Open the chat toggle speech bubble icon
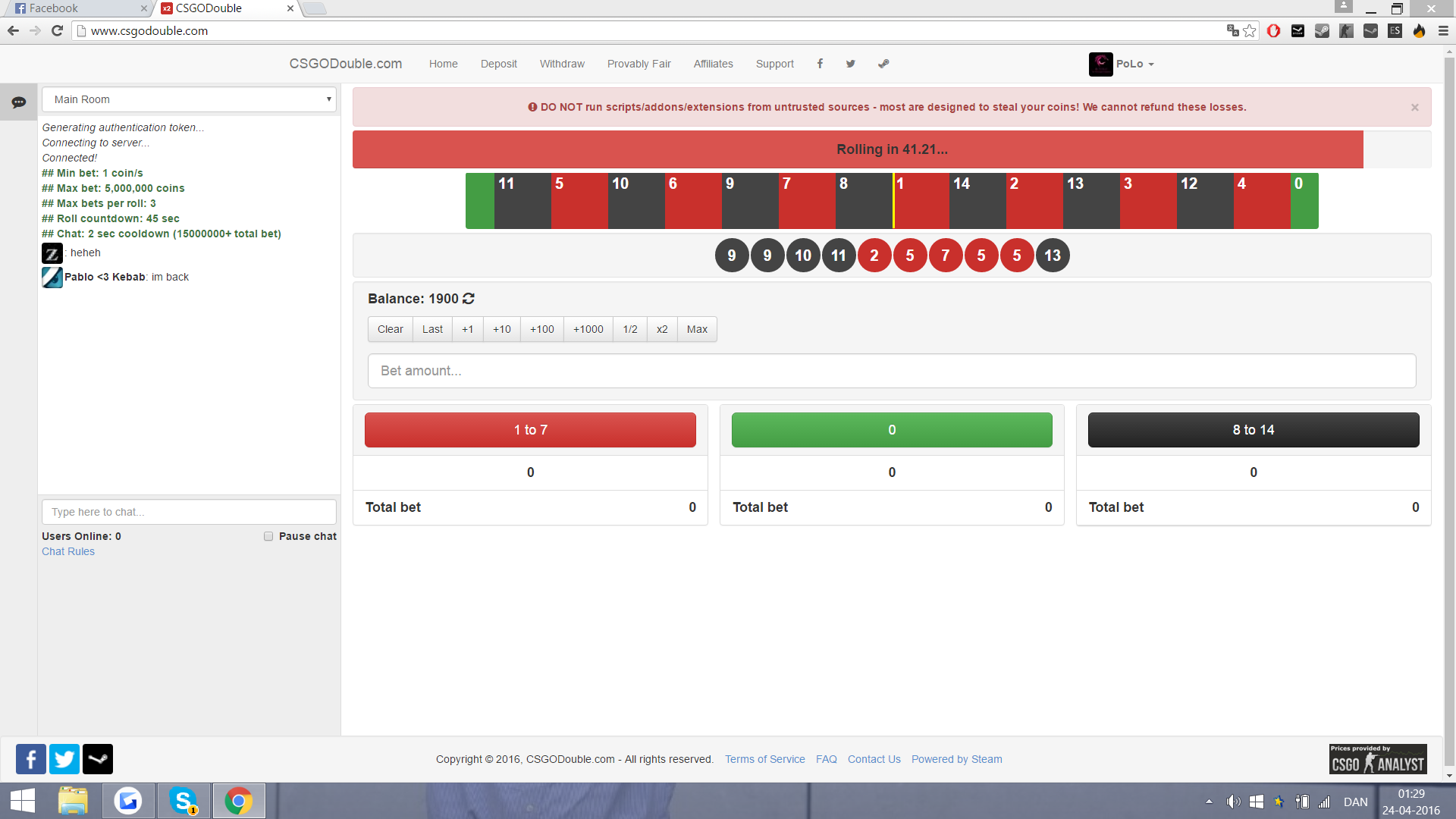This screenshot has height=819, width=1456. click(x=19, y=102)
